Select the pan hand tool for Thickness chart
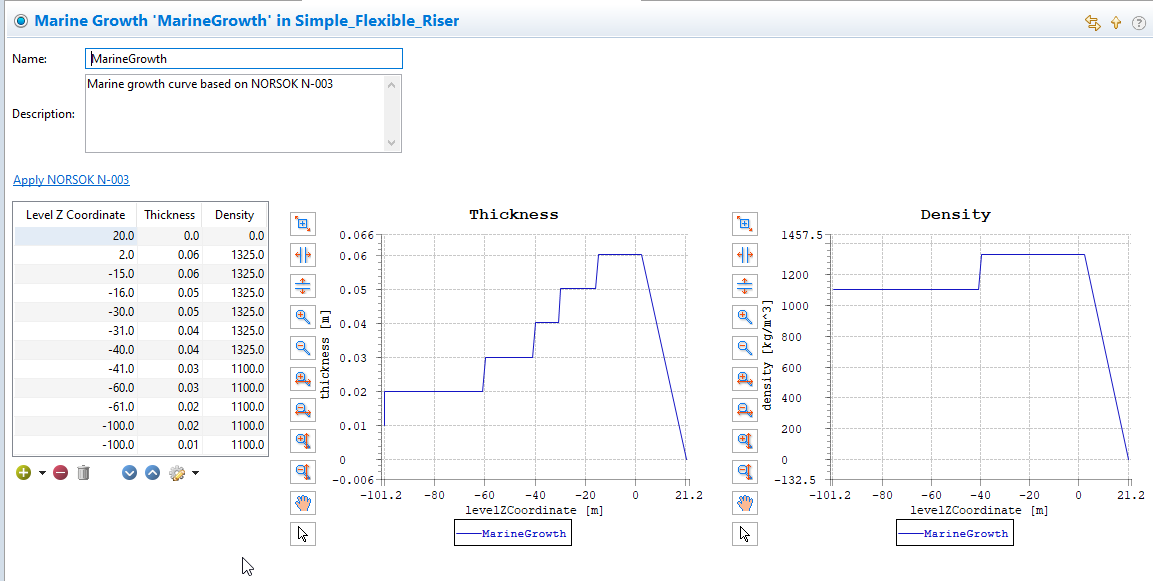1153x581 pixels. tap(302, 503)
